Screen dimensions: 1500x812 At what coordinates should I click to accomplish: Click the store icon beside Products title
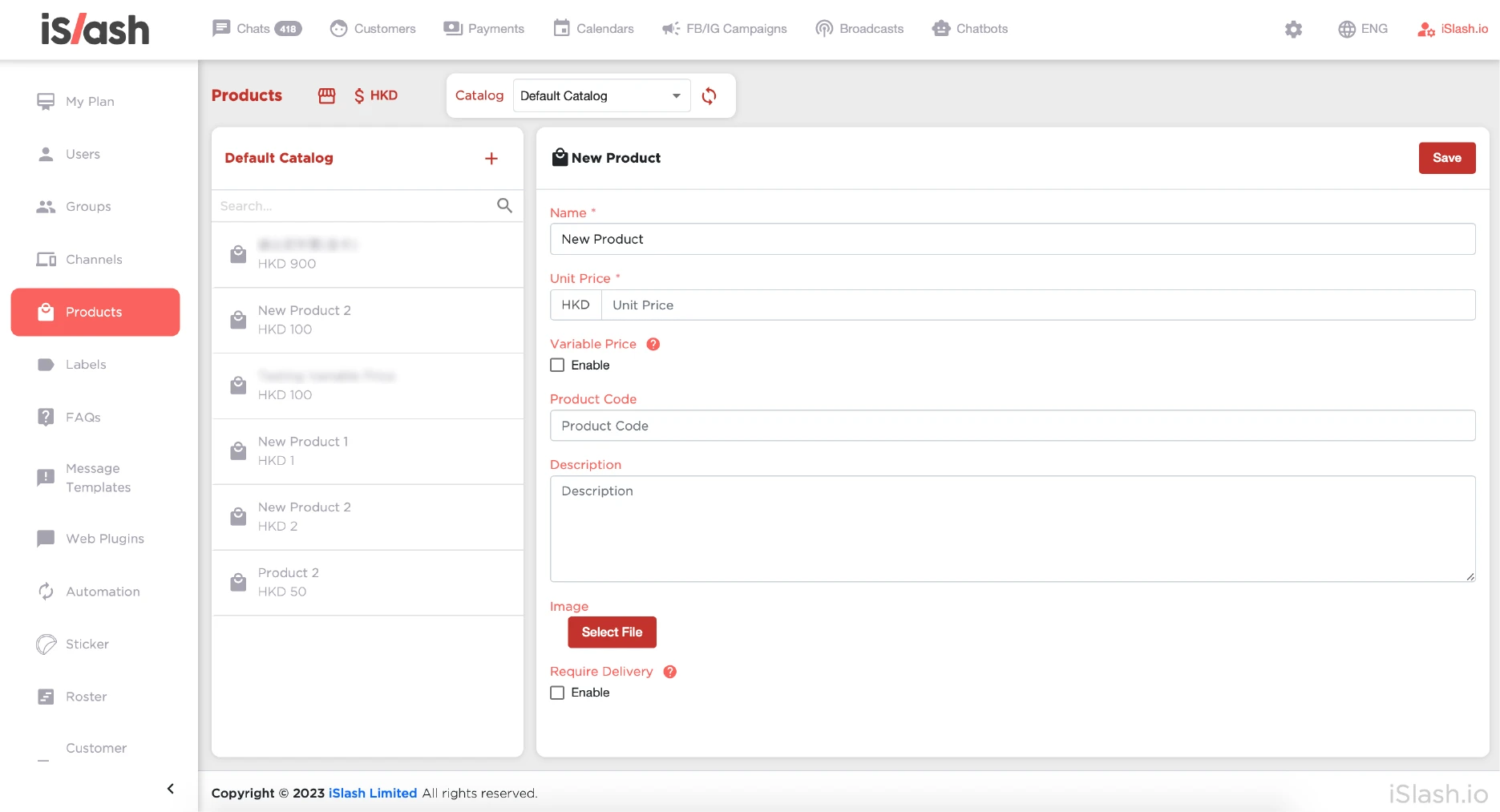326,96
